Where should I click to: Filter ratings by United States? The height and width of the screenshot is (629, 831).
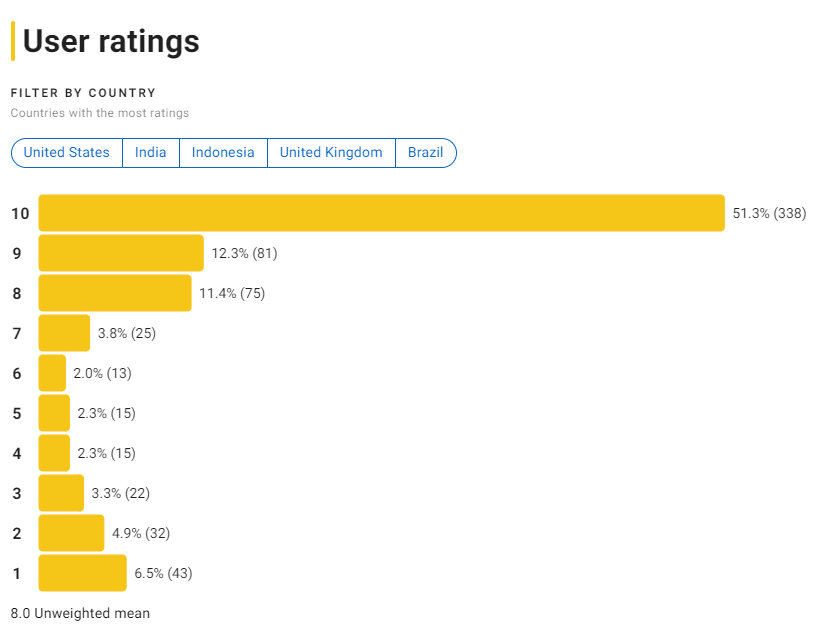66,152
